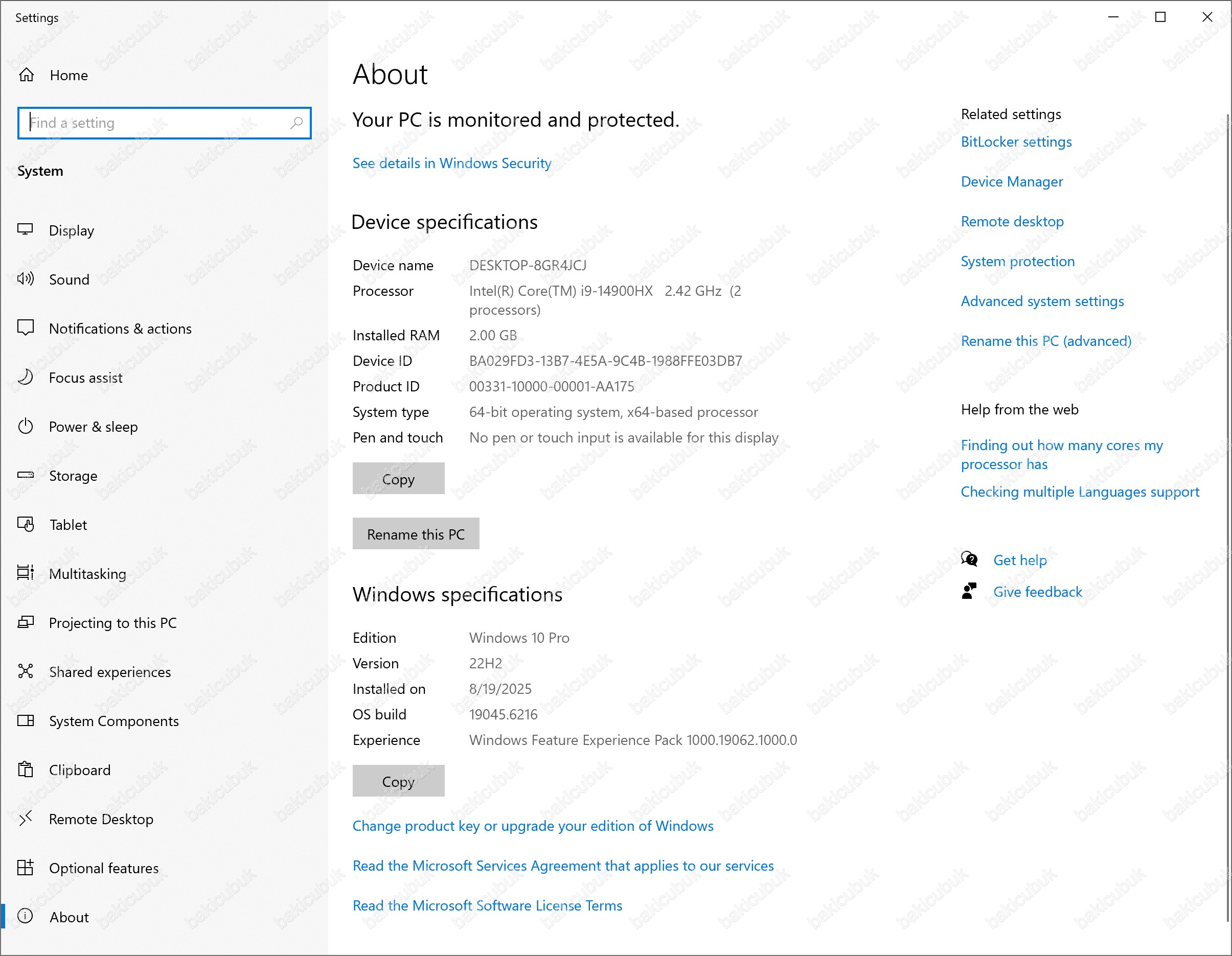Click Rename this PC (advanced) link
Screen dimensions: 1232x956
tap(1046, 341)
